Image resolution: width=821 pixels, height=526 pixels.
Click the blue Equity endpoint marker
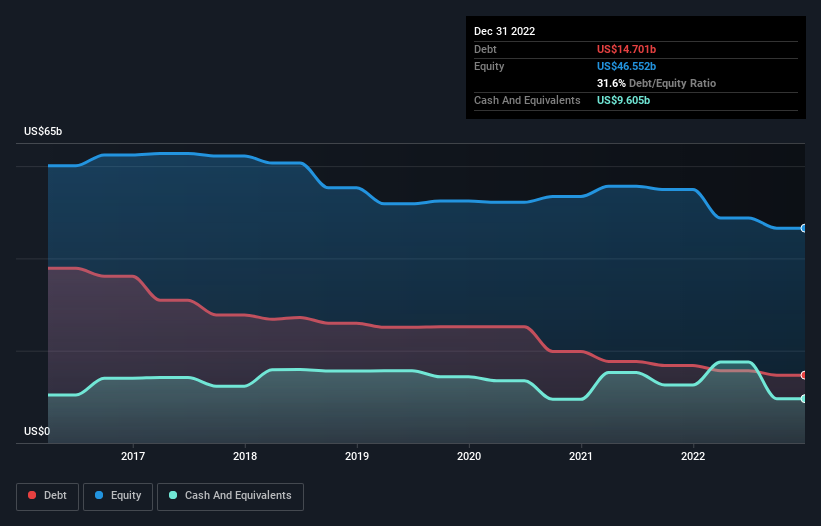(804, 228)
